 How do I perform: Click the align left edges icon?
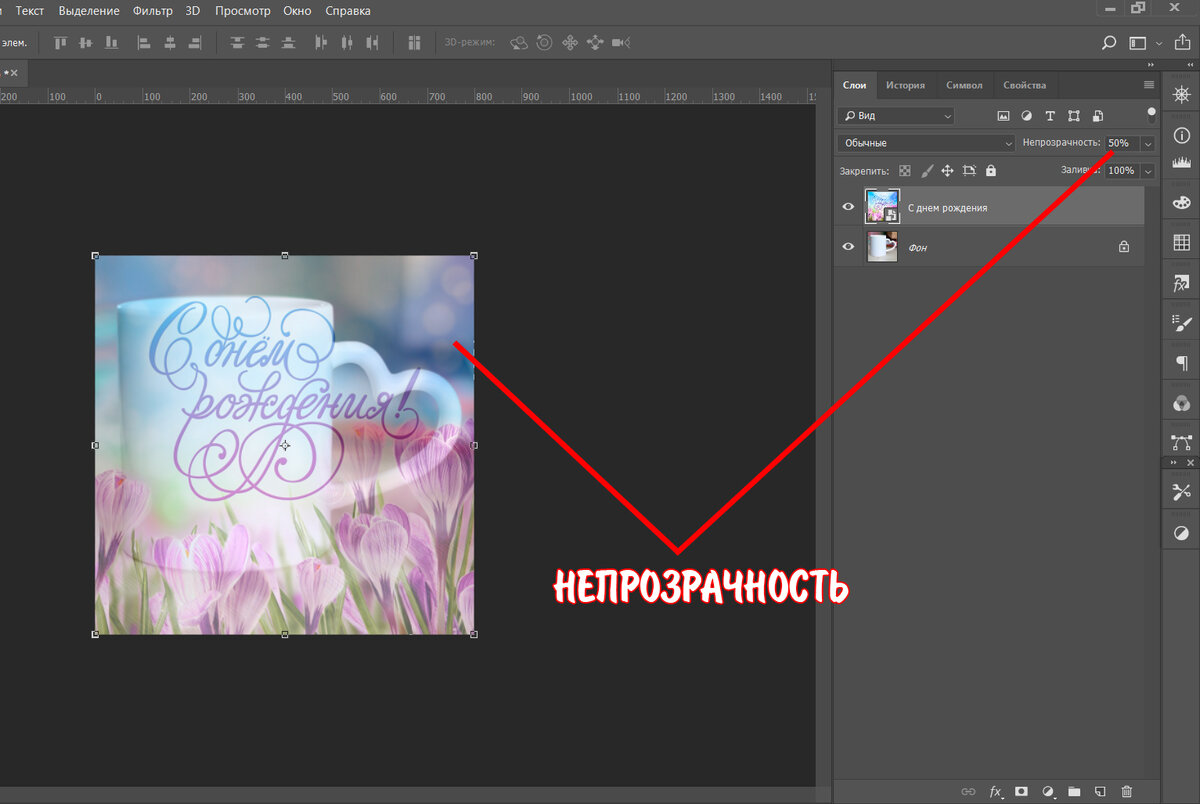(144, 43)
